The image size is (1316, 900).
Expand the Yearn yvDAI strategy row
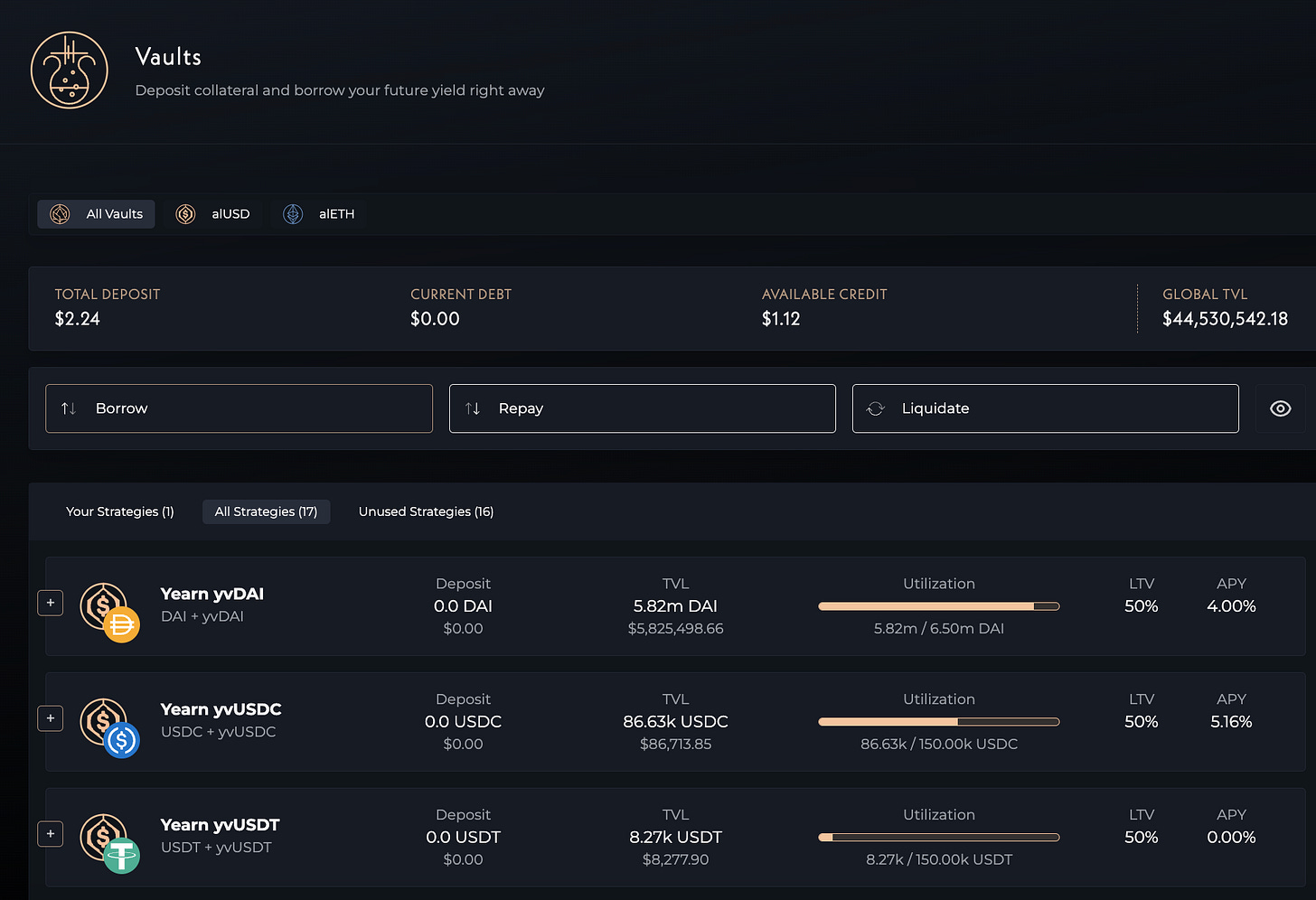click(51, 603)
